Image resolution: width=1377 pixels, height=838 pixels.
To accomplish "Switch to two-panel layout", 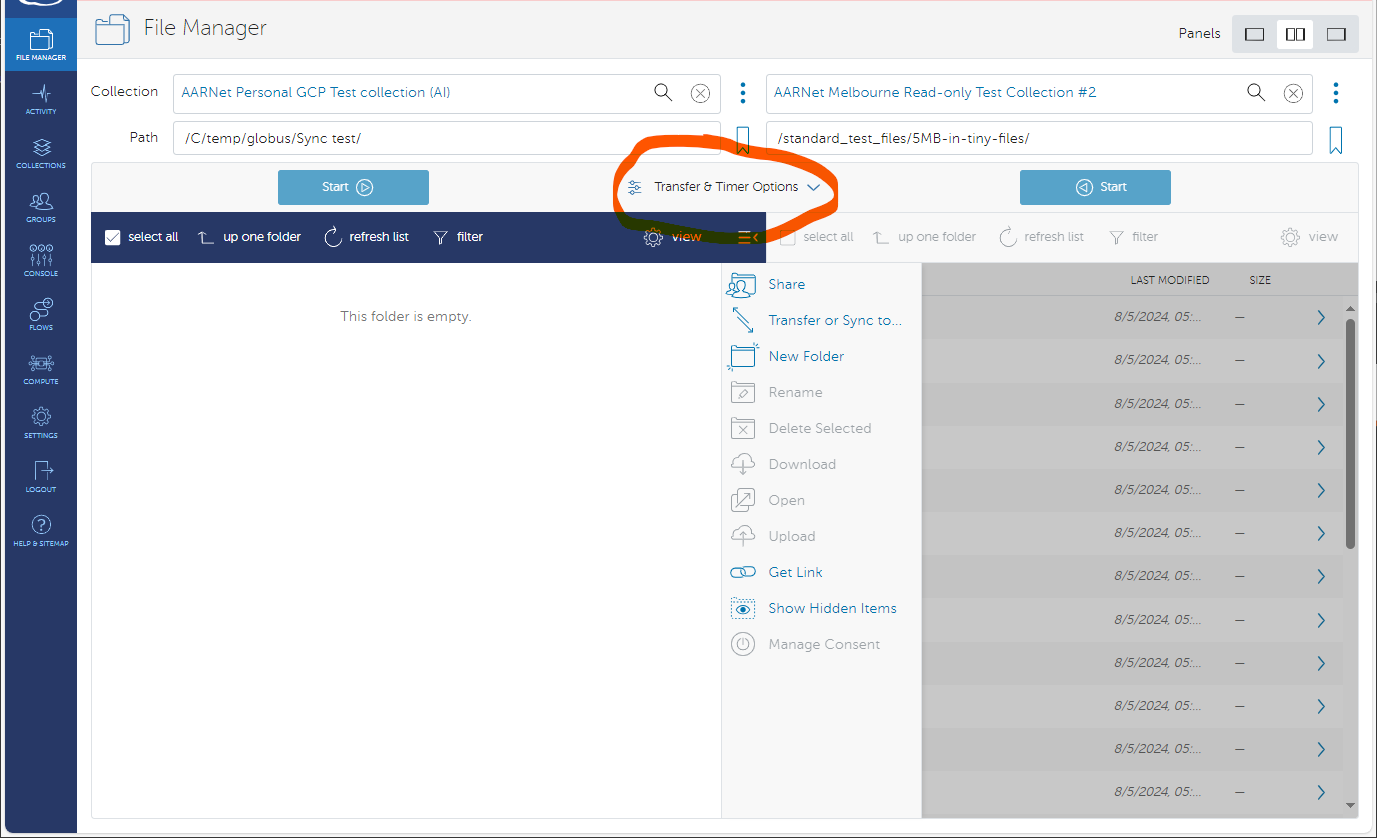I will [1295, 34].
